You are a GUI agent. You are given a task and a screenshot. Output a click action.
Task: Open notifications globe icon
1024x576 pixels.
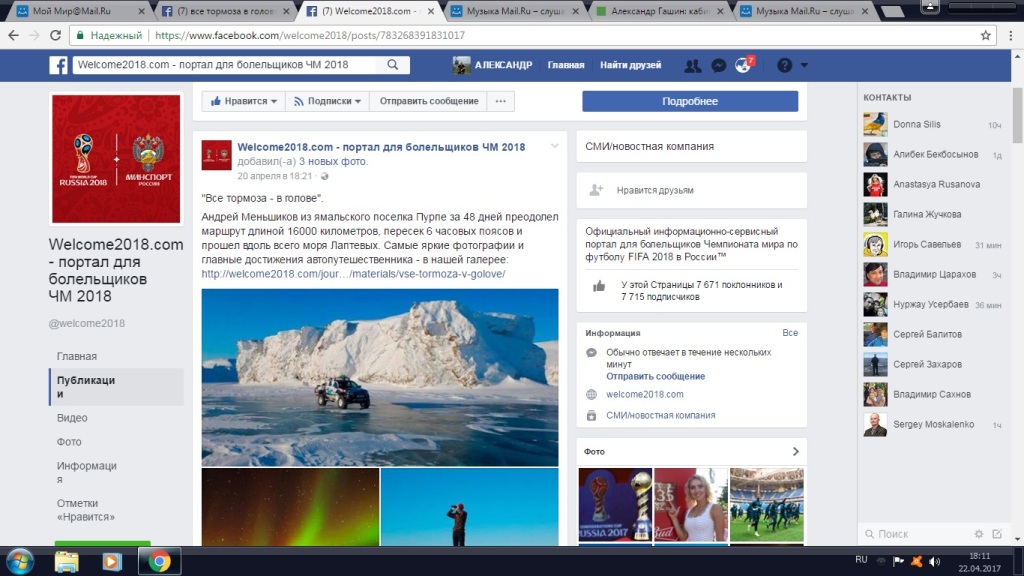point(743,65)
